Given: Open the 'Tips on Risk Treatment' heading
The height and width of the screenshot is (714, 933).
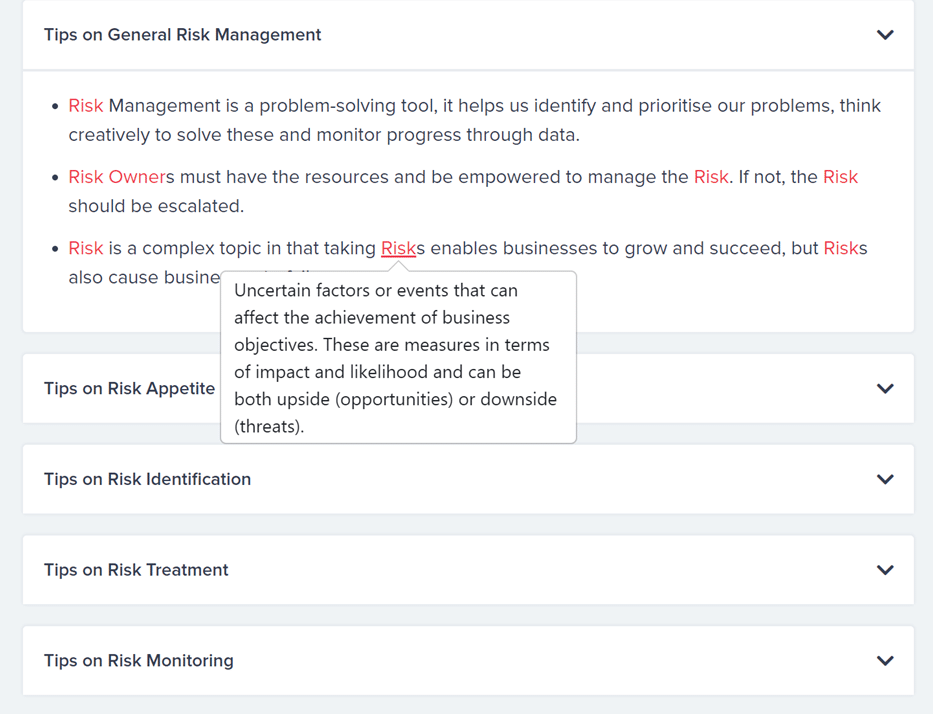Looking at the screenshot, I should coord(136,570).
